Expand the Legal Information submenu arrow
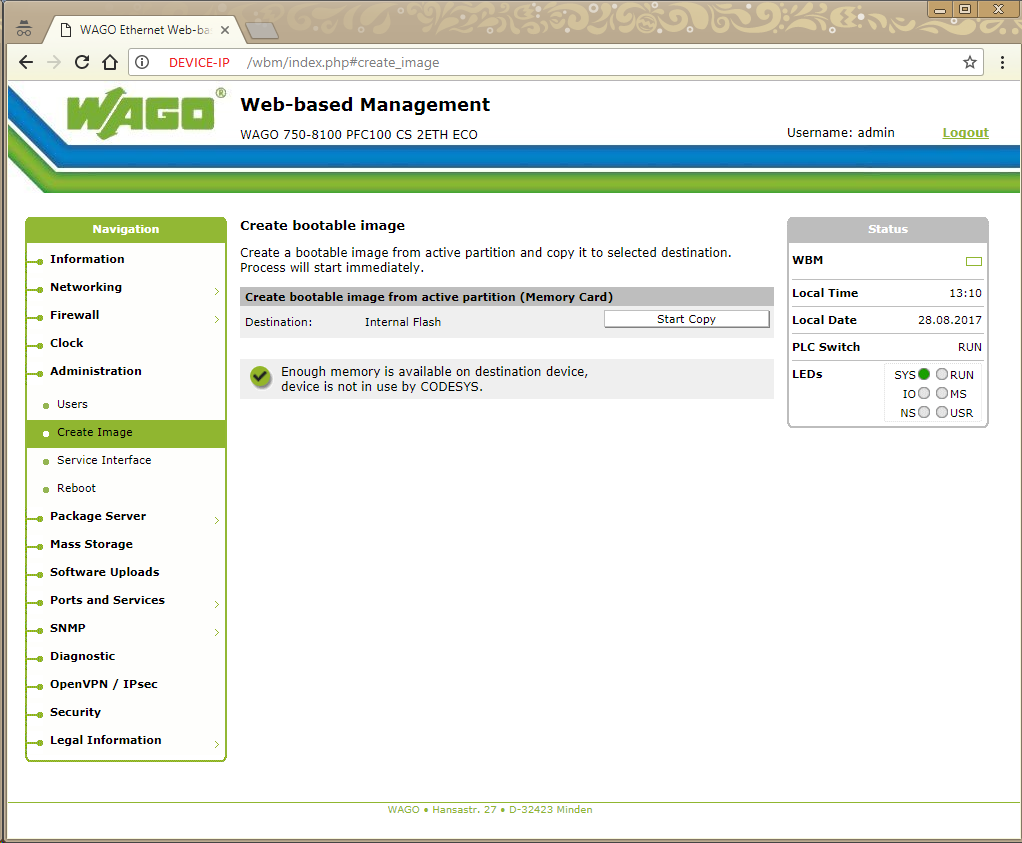 [x=216, y=744]
